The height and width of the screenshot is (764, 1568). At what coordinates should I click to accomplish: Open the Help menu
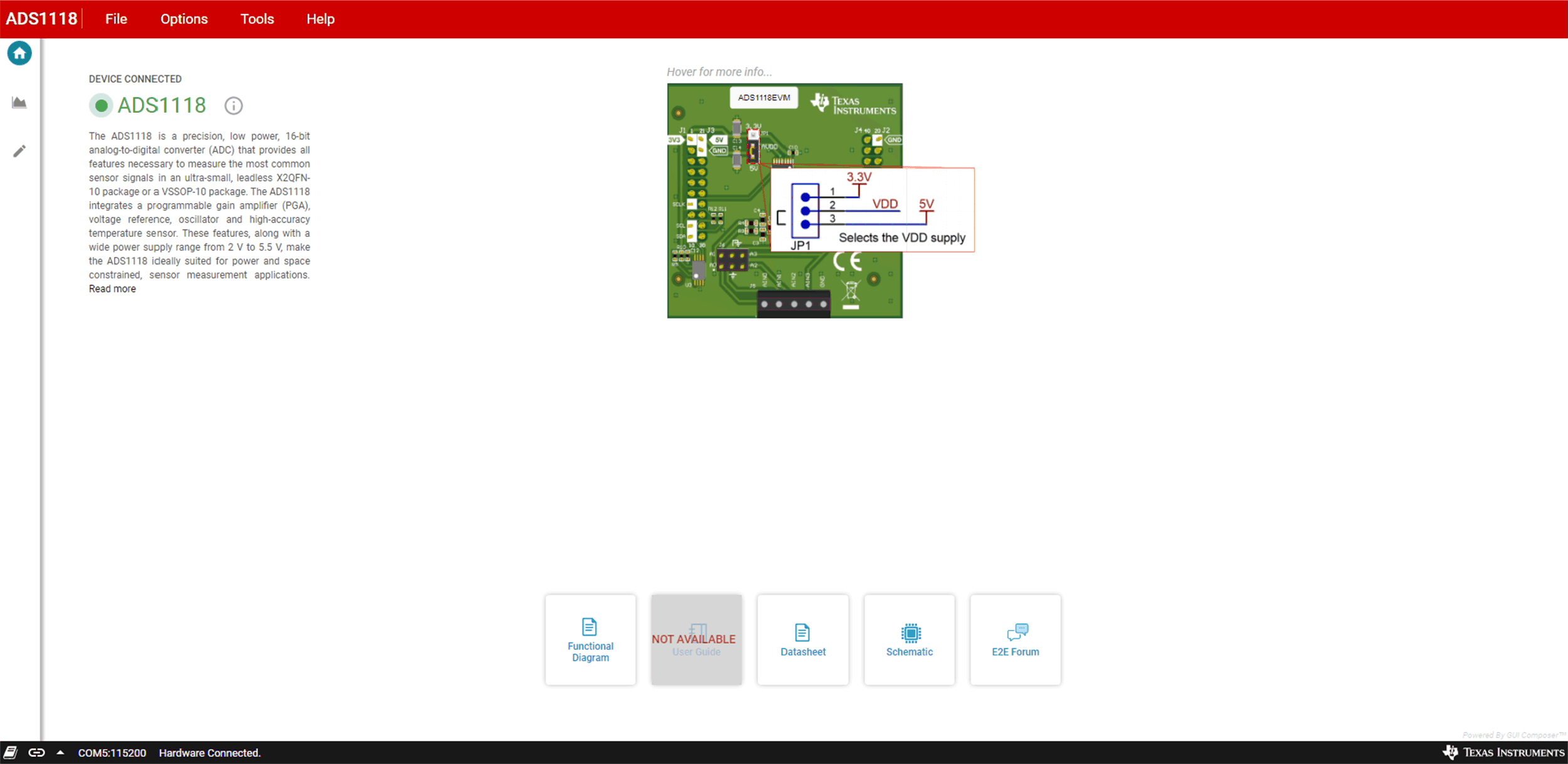(x=321, y=19)
